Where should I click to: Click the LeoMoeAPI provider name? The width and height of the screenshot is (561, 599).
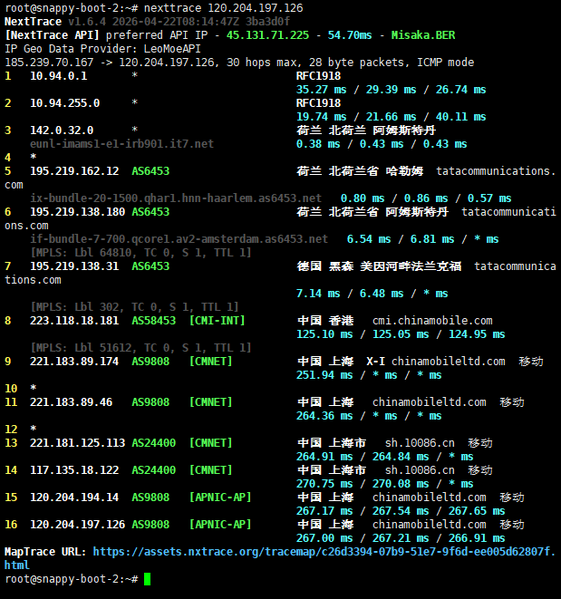click(x=173, y=49)
